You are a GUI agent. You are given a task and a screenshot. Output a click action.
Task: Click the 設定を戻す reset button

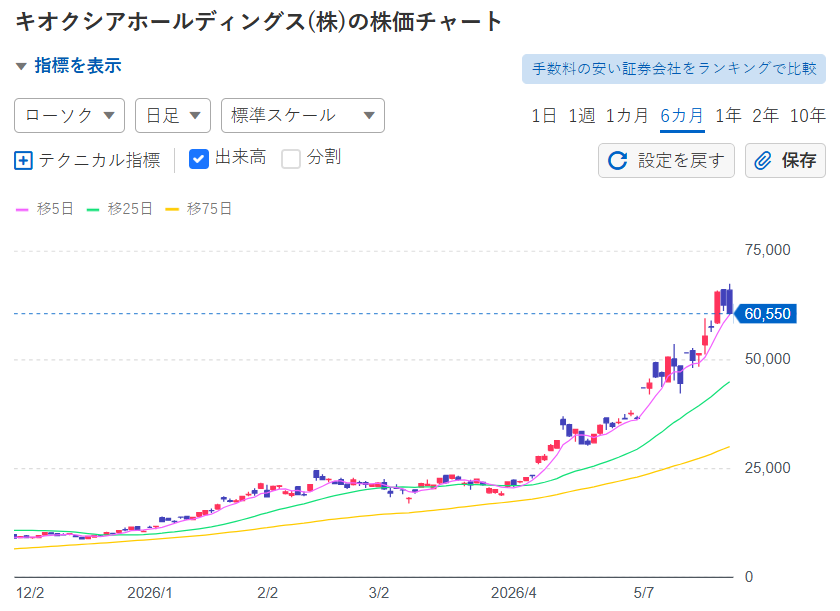[666, 160]
